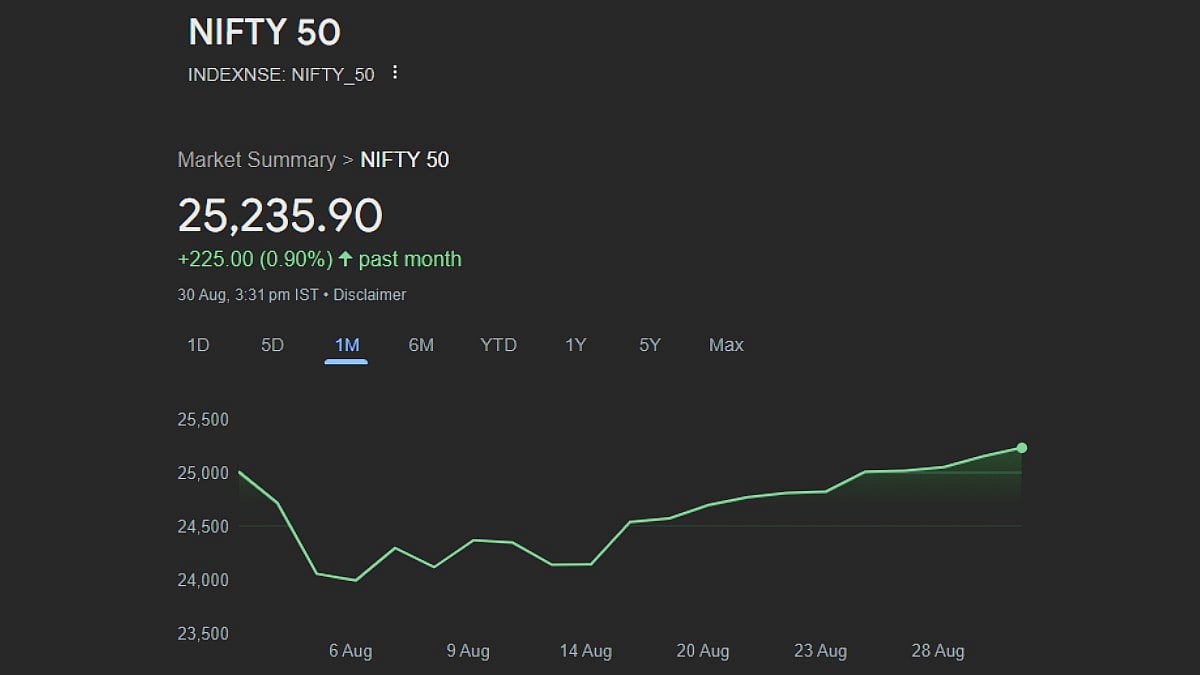Click the NIFTY 50 breadcrumb text
The image size is (1200, 675).
(x=404, y=160)
